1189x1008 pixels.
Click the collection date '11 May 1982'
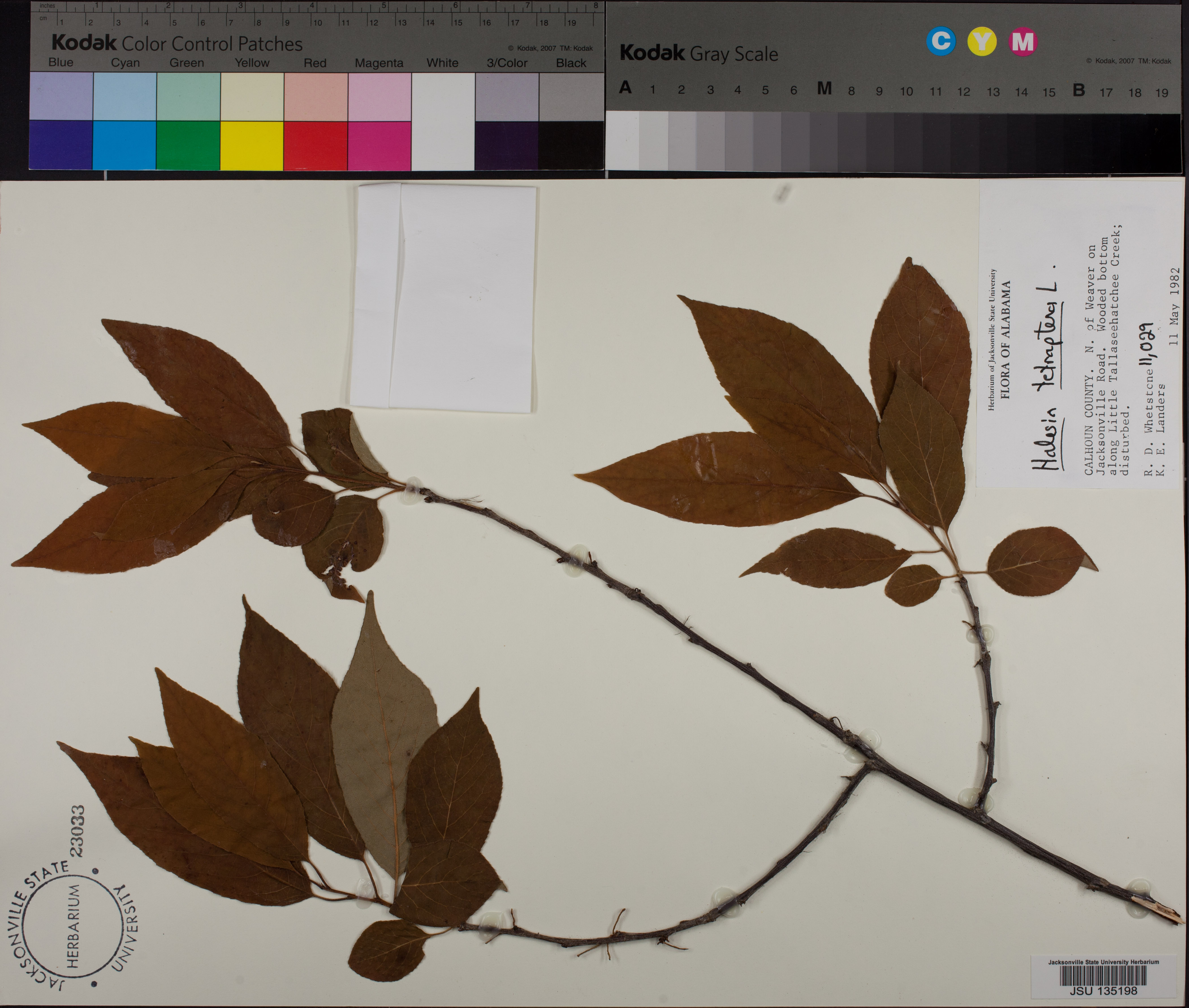1175,306
